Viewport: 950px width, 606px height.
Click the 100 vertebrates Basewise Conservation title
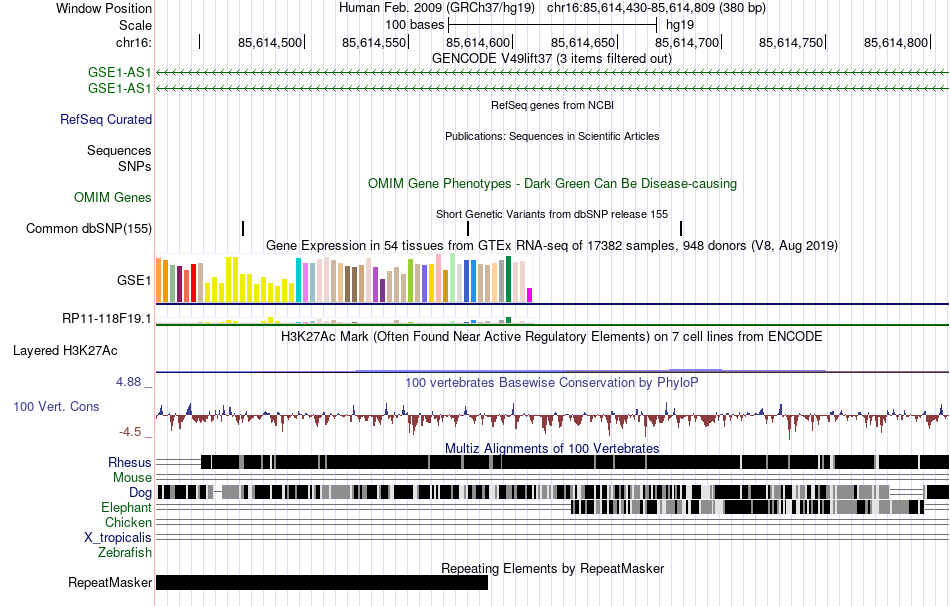point(552,382)
